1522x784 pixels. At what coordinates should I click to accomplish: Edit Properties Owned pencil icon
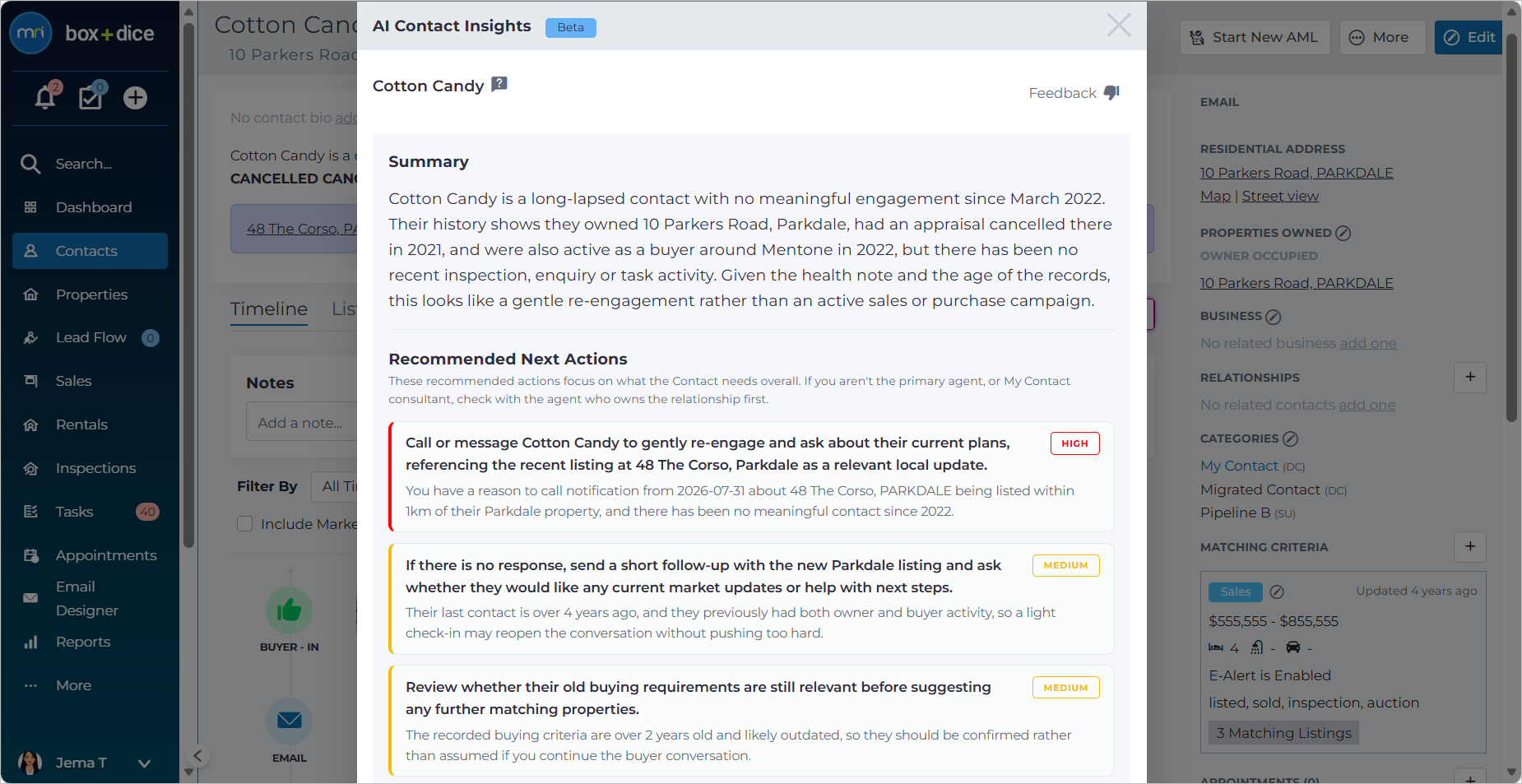click(x=1343, y=233)
